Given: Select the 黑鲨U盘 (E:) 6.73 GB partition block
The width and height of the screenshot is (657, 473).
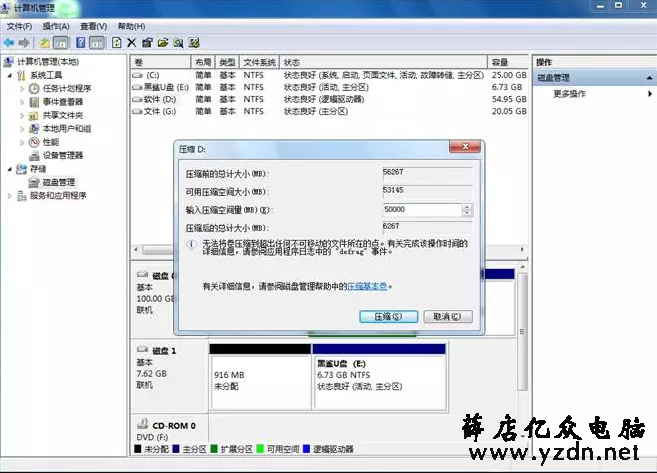Looking at the screenshot, I should 379,376.
